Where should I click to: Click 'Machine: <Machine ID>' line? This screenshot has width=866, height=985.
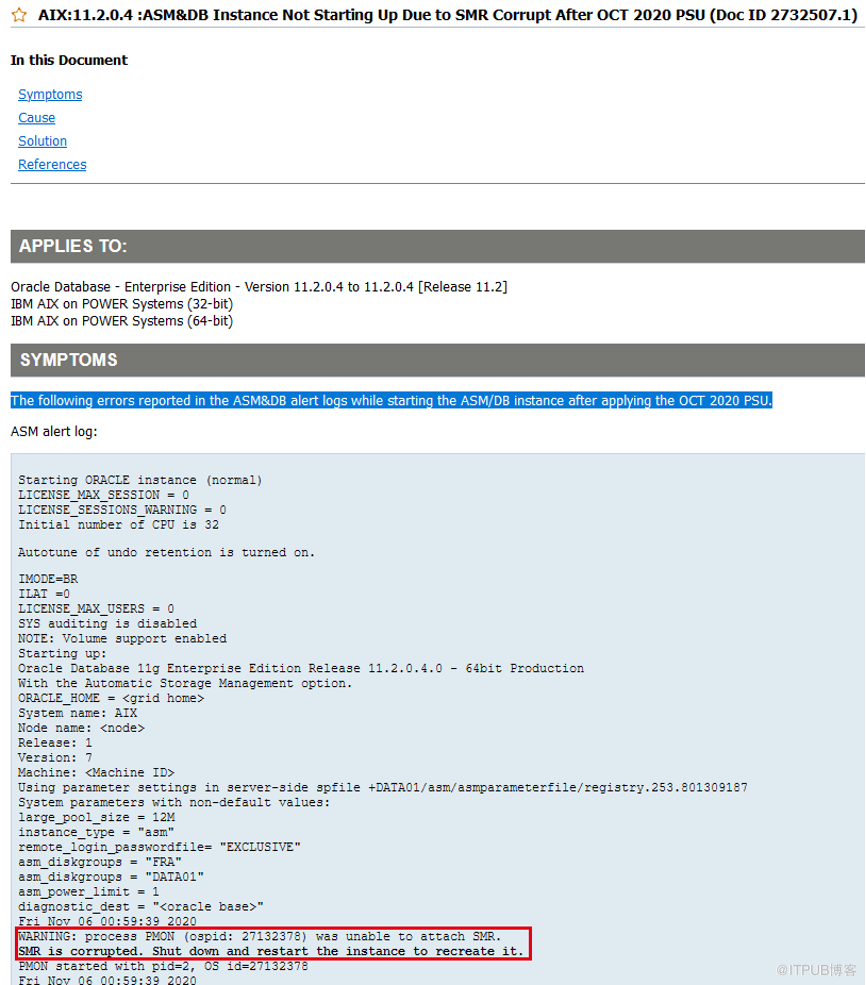[96, 773]
